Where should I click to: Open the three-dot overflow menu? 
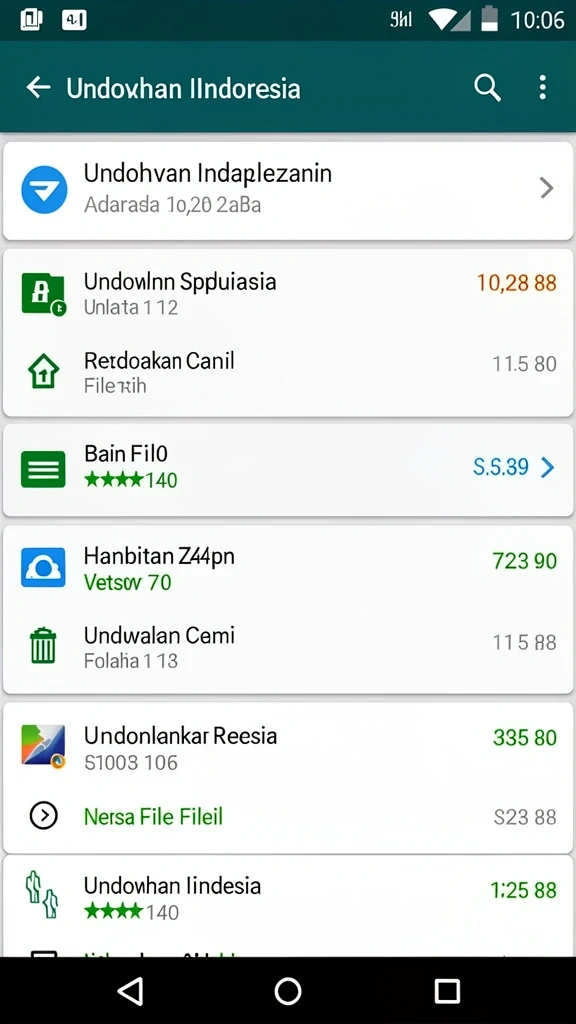542,88
